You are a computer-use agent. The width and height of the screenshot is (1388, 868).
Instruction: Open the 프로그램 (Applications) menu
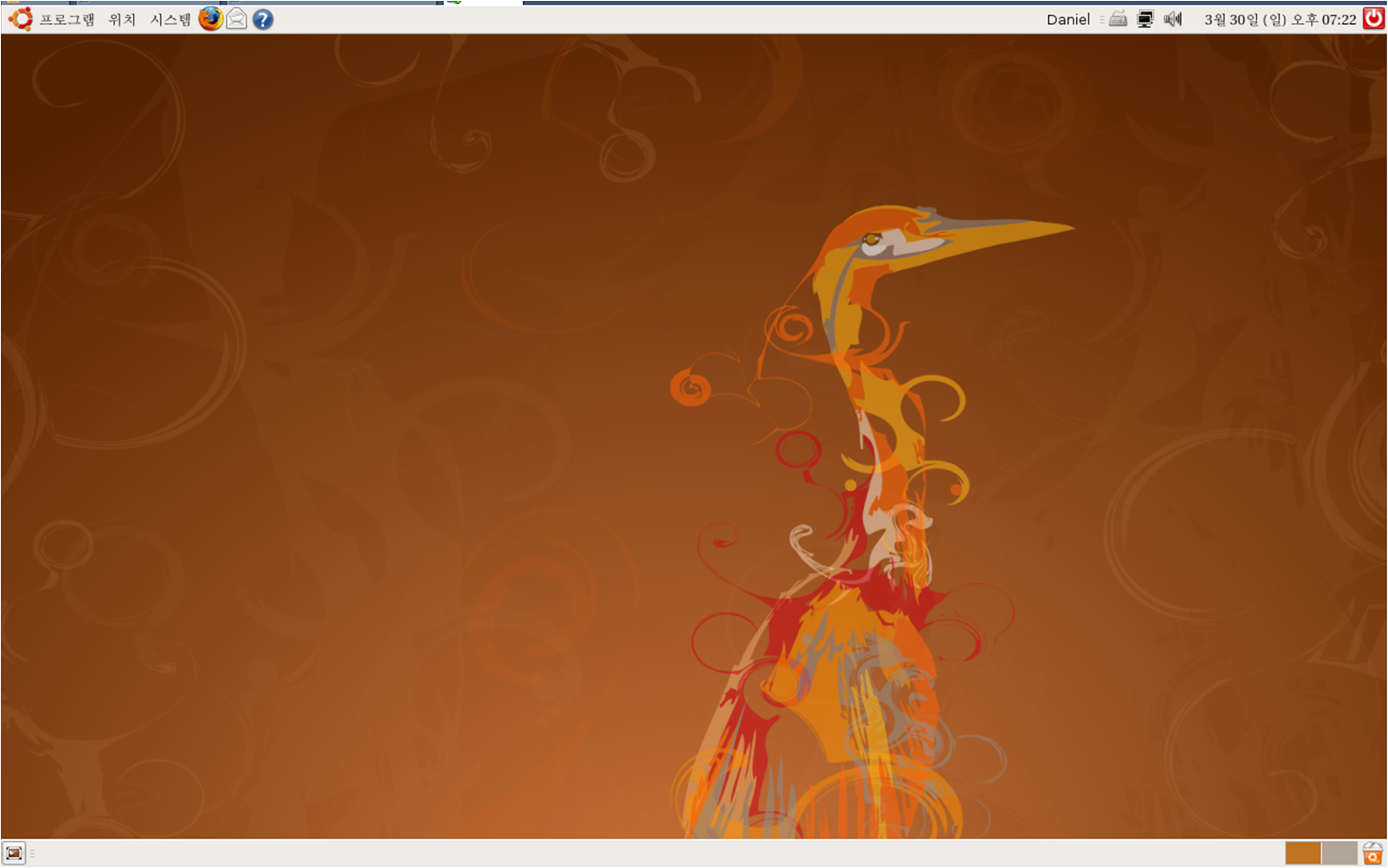tap(67, 19)
